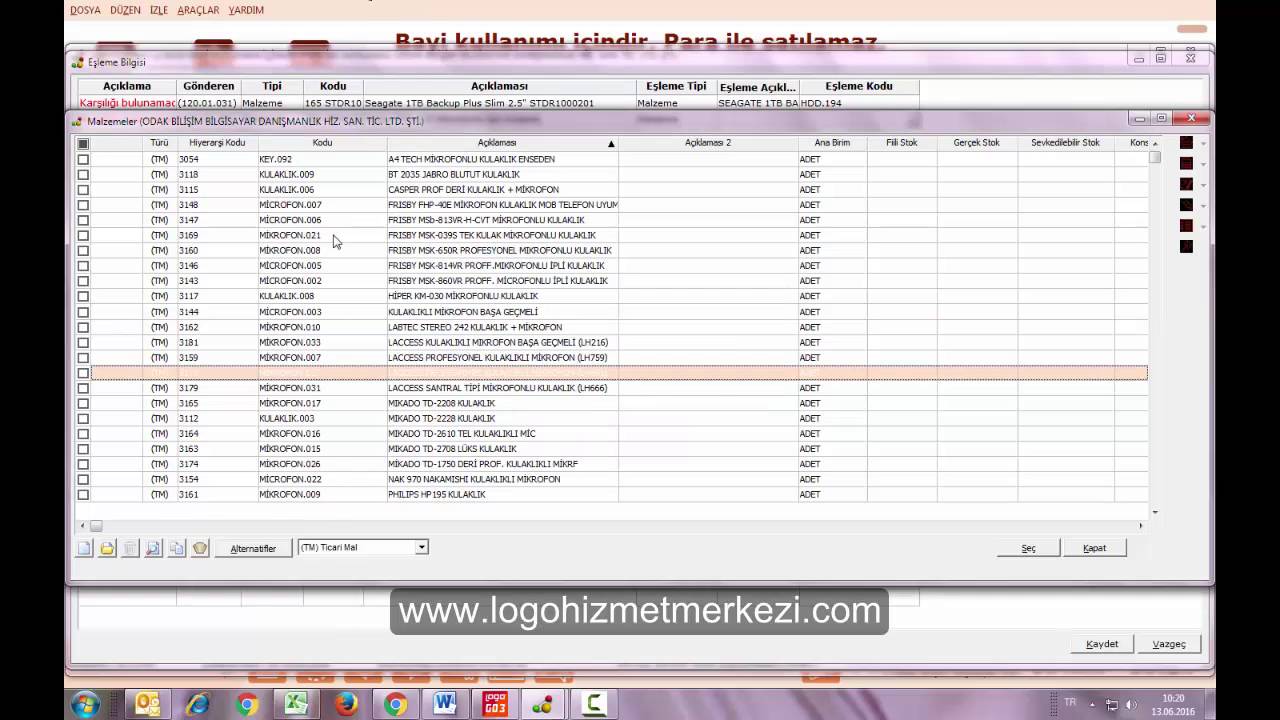Tick checkbox for HİPER KM-030 row

[83, 296]
